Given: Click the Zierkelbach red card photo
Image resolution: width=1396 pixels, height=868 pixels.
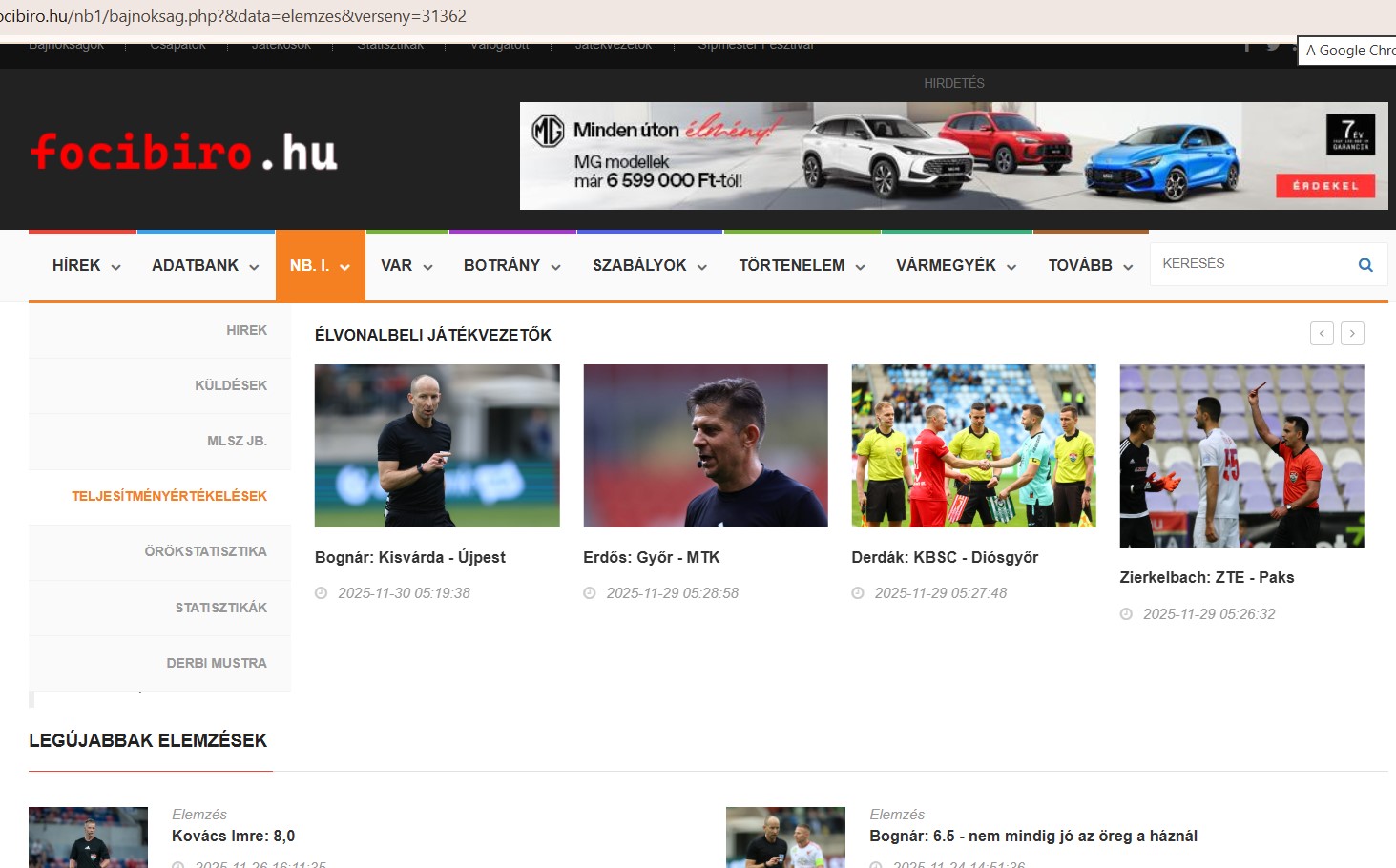Looking at the screenshot, I should tap(1241, 456).
